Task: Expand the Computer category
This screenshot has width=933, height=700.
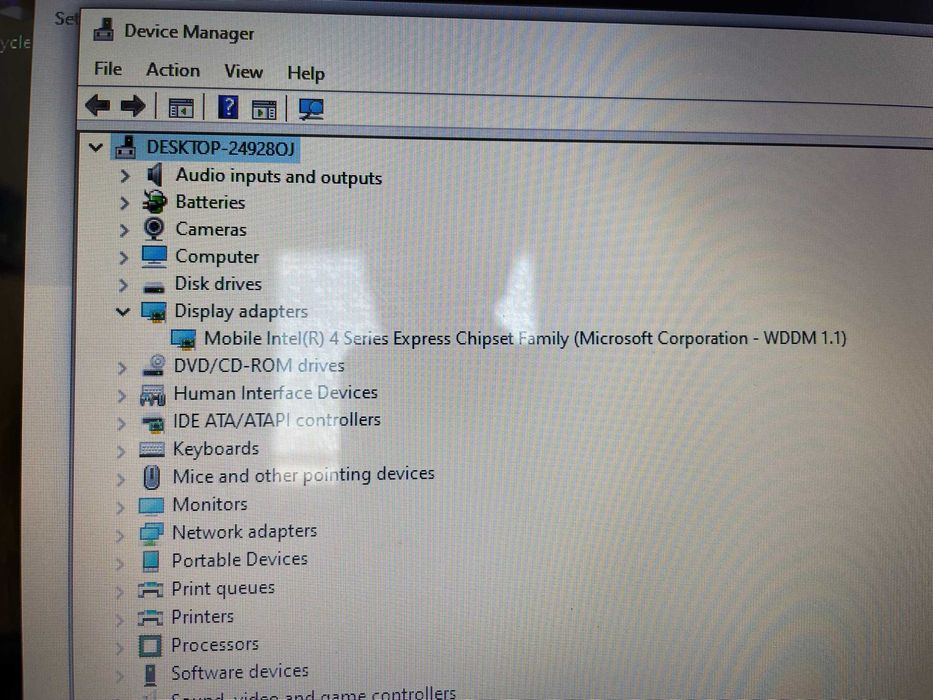Action: coord(123,258)
